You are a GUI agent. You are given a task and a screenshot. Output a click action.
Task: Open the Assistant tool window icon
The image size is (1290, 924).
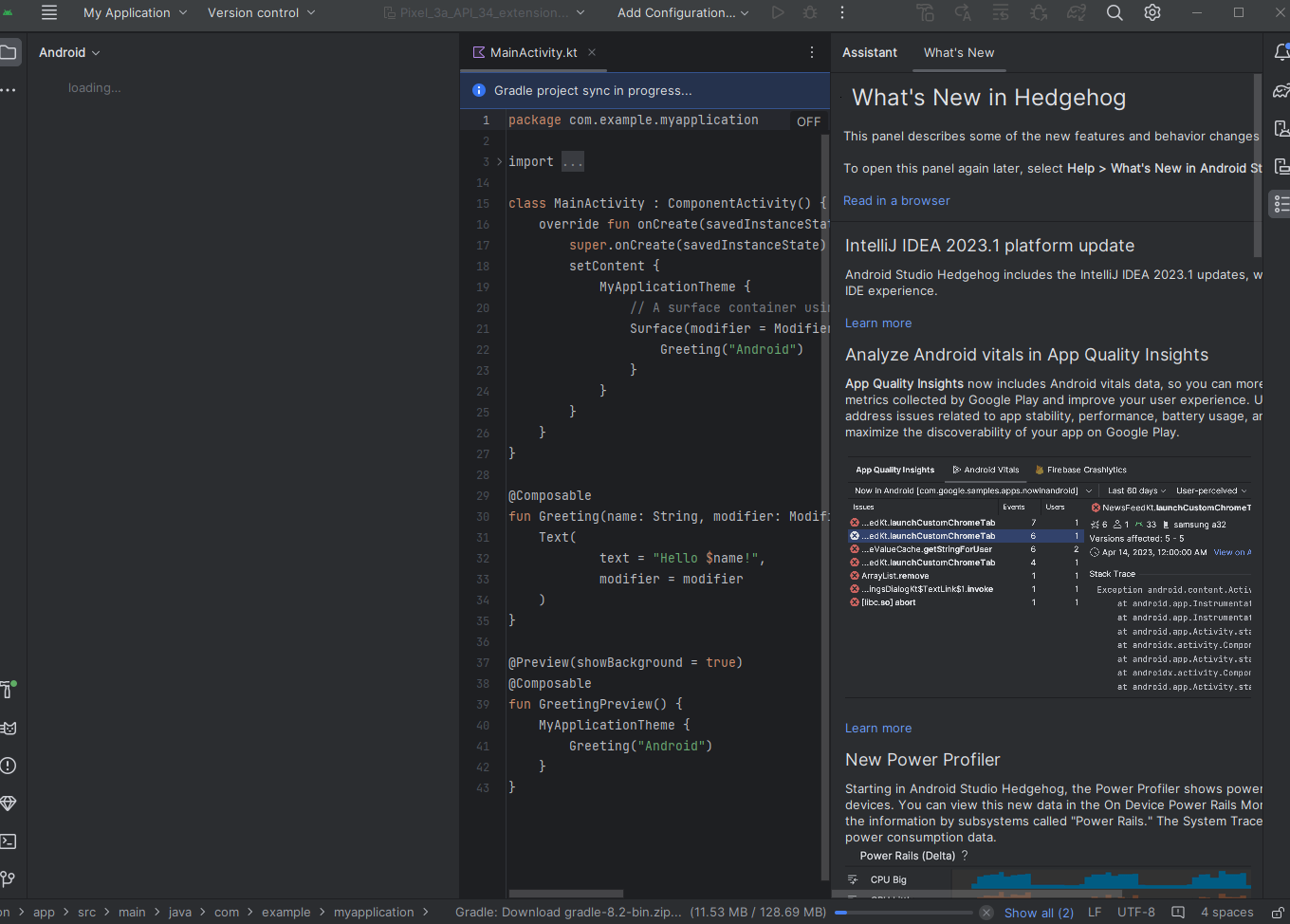(1281, 203)
